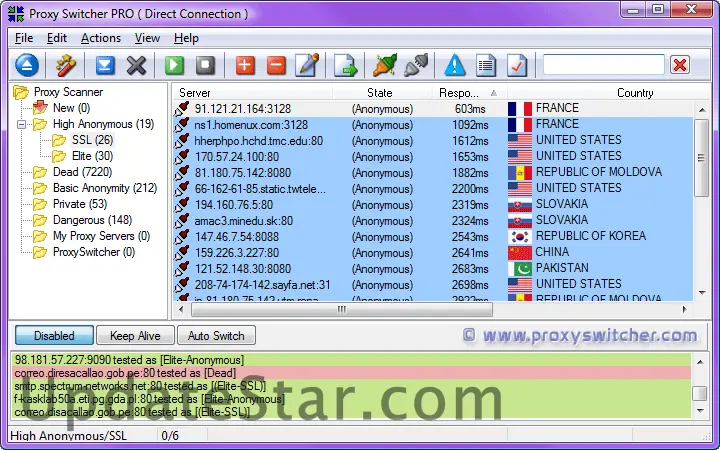
Task: Sort by the State column header
Action: tap(382, 93)
